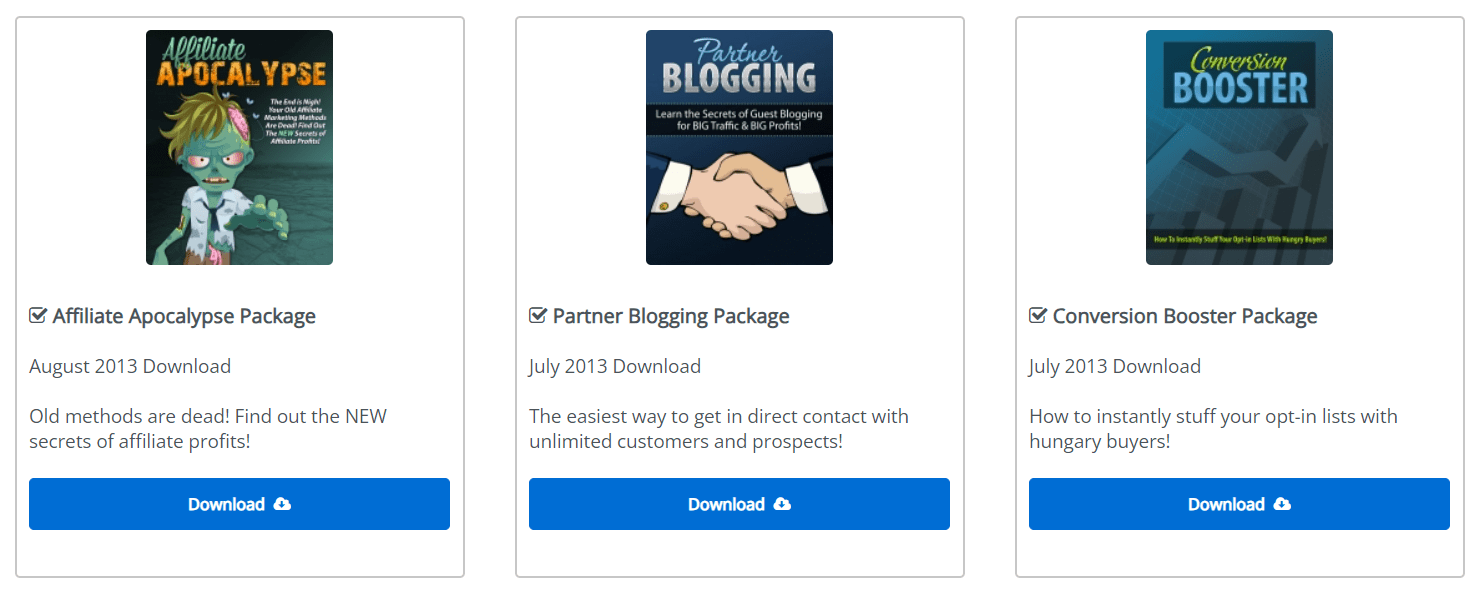Open the Partner Blogging handshake cover image

coord(739,147)
